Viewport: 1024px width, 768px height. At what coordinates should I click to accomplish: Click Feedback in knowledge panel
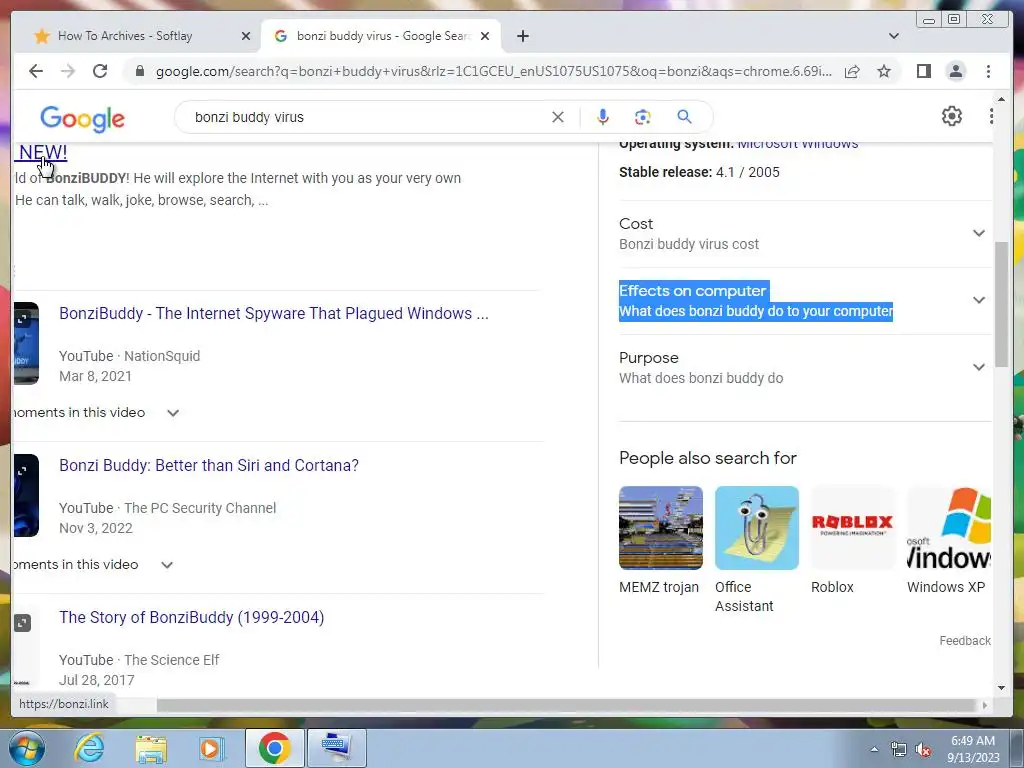click(965, 641)
